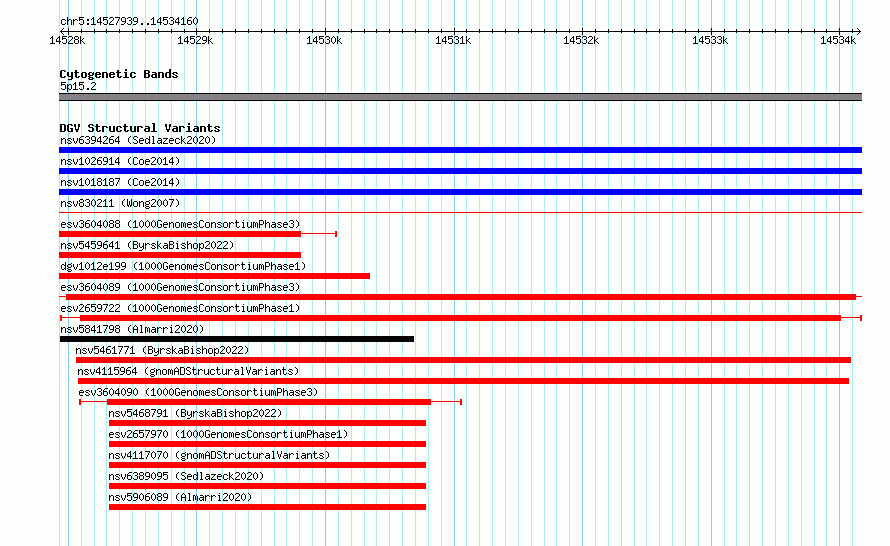Viewport: 890px width, 546px height.
Task: Select the red esv3604089 variant bar
Action: click(x=461, y=297)
